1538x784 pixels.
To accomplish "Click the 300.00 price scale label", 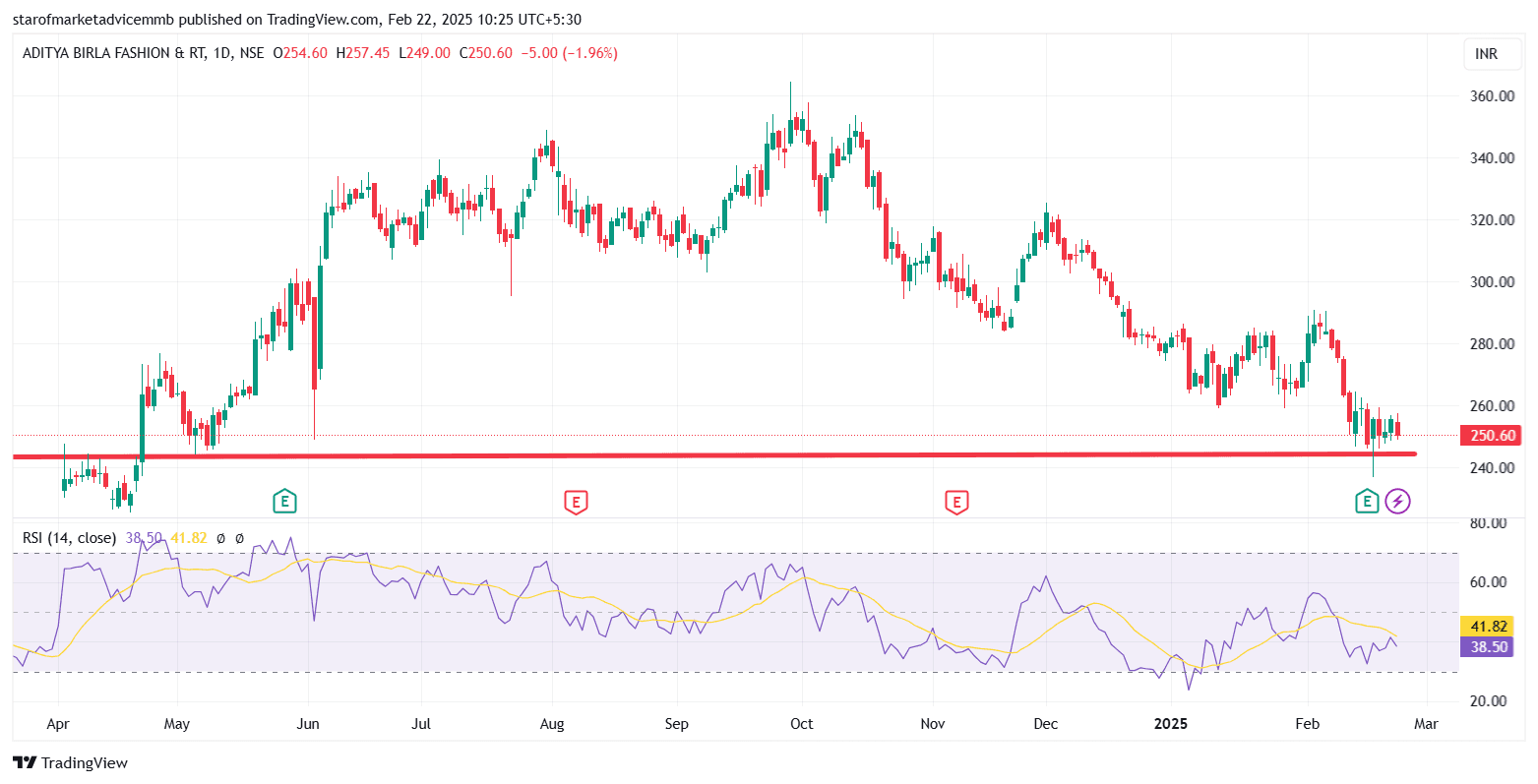I will tap(1492, 282).
